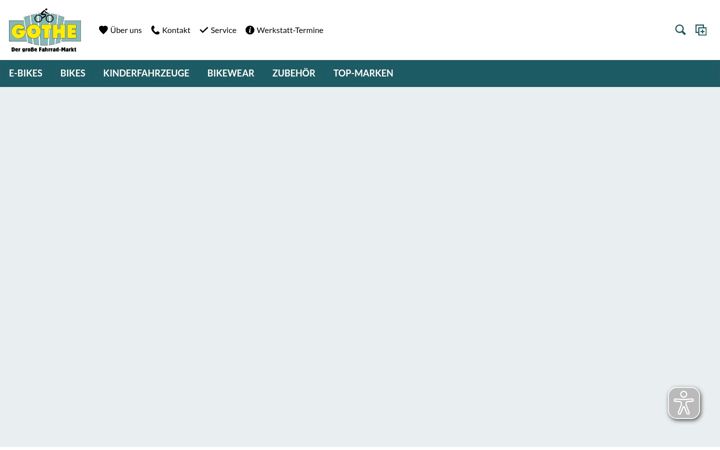Viewport: 720px width, 450px height.
Task: Click the info icon beside Werkstatt-Termine
Action: 250,30
